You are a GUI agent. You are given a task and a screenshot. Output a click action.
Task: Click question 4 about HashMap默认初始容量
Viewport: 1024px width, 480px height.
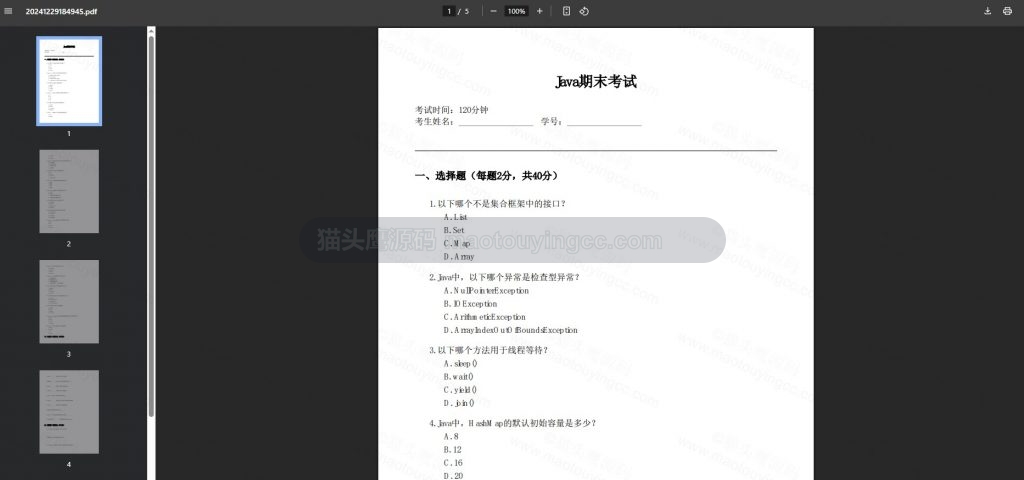[x=513, y=423]
